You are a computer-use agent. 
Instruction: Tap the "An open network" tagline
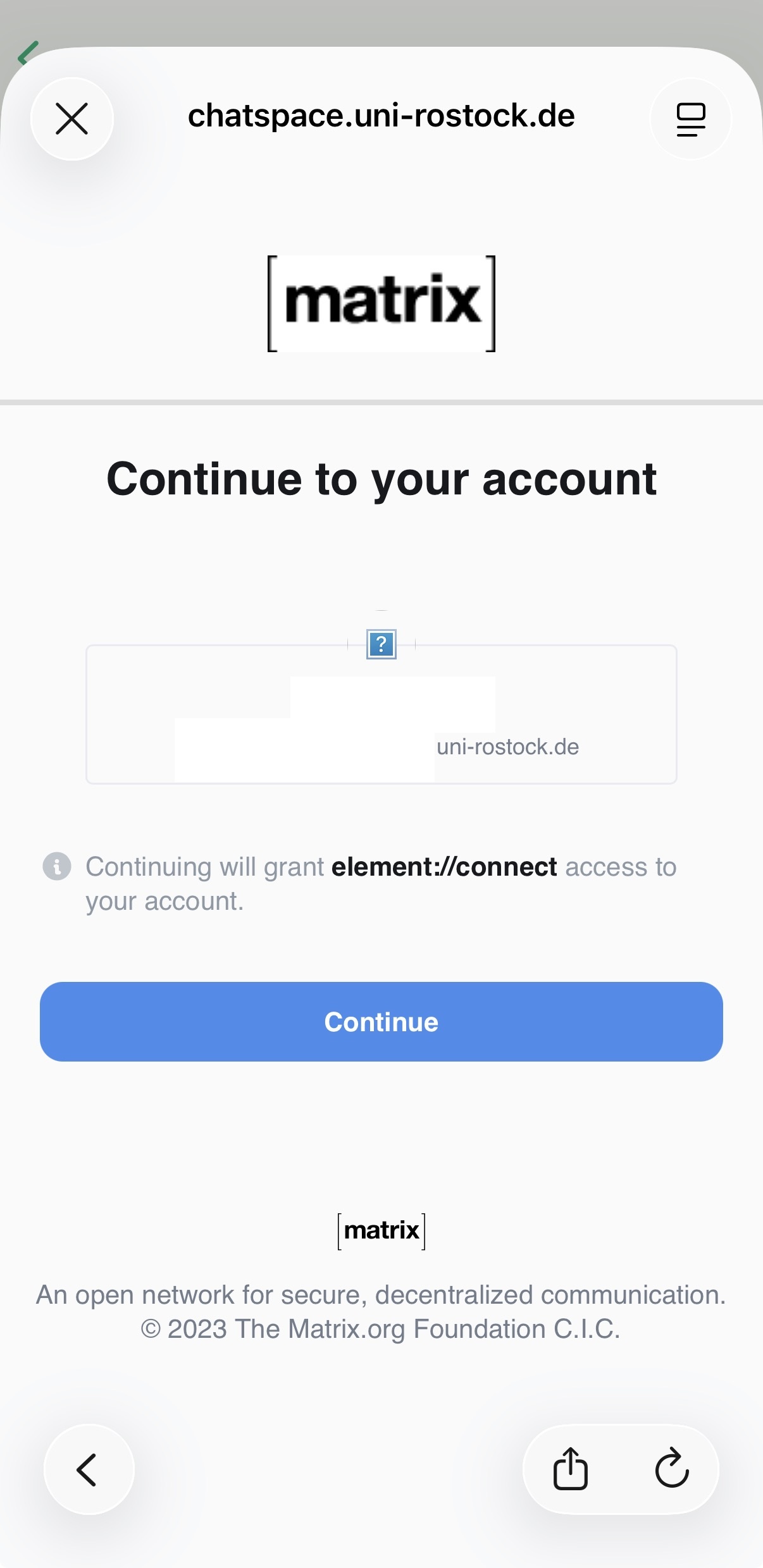pyautogui.click(x=381, y=1295)
